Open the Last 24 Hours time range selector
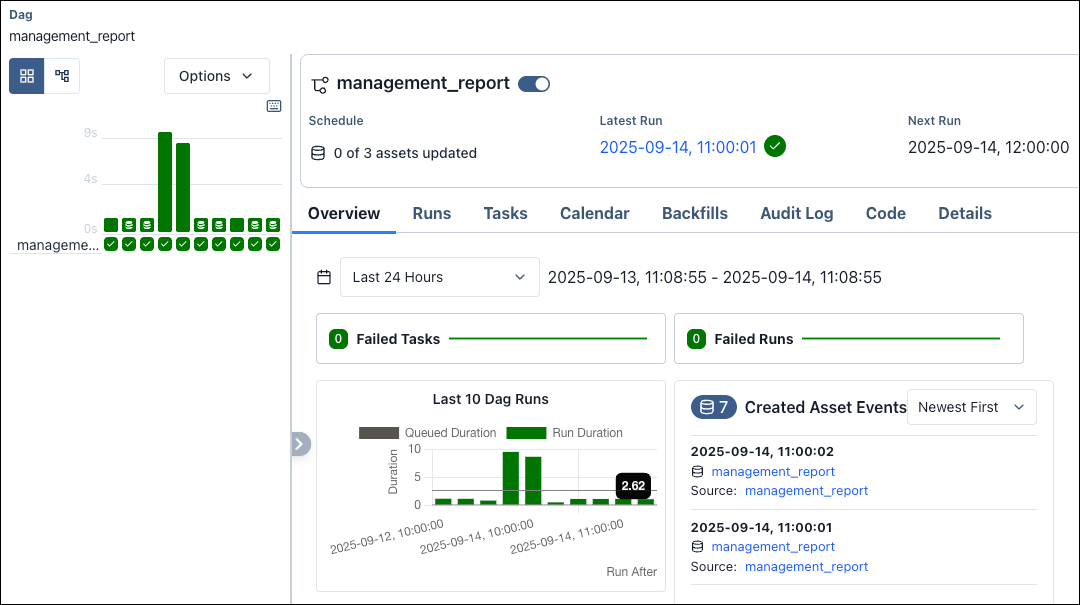Image resolution: width=1080 pixels, height=605 pixels. click(439, 276)
